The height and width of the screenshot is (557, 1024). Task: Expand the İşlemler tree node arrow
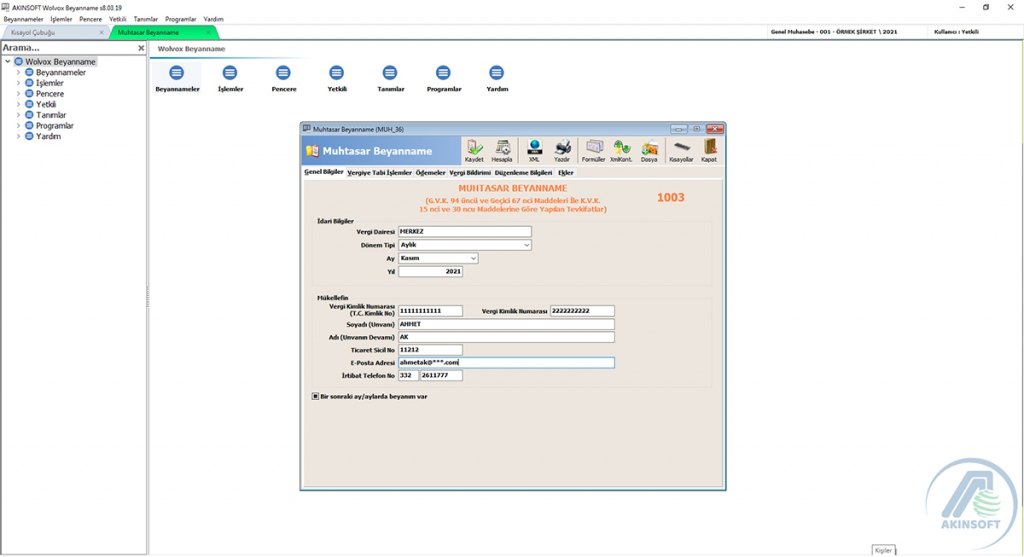point(18,83)
